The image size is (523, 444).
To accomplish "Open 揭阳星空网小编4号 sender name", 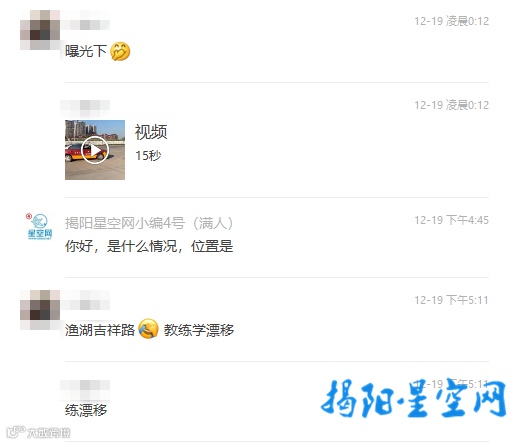I will [149, 223].
